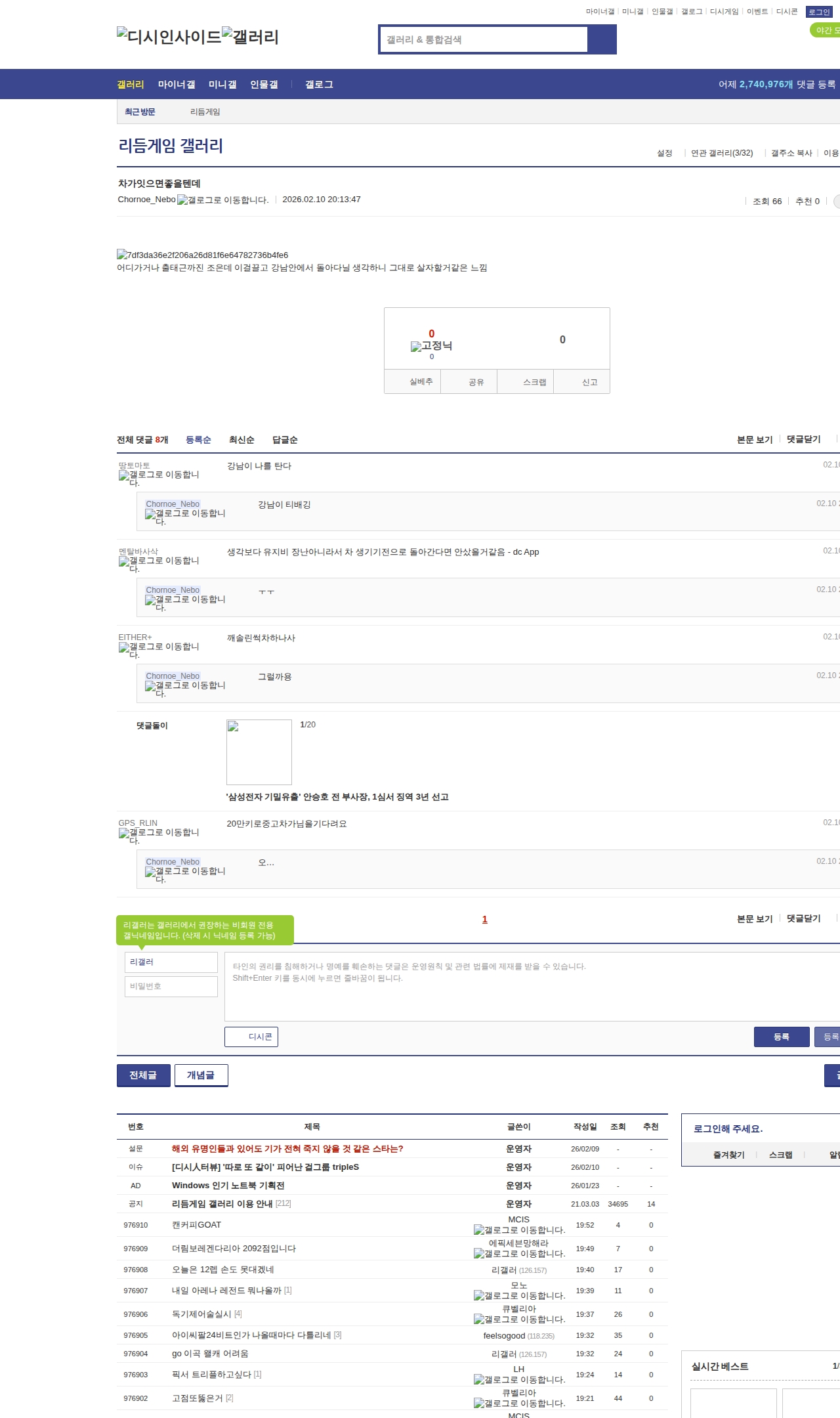Viewport: 840px width, 1418px height.
Task: Sort comments by 최신순
Action: coord(241,440)
